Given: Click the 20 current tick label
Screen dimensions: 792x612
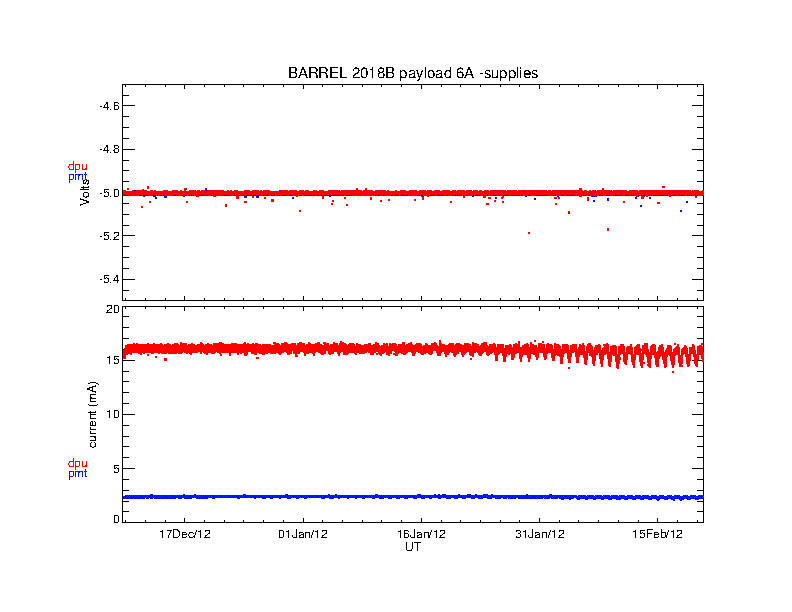Looking at the screenshot, I should pyautogui.click(x=113, y=309).
